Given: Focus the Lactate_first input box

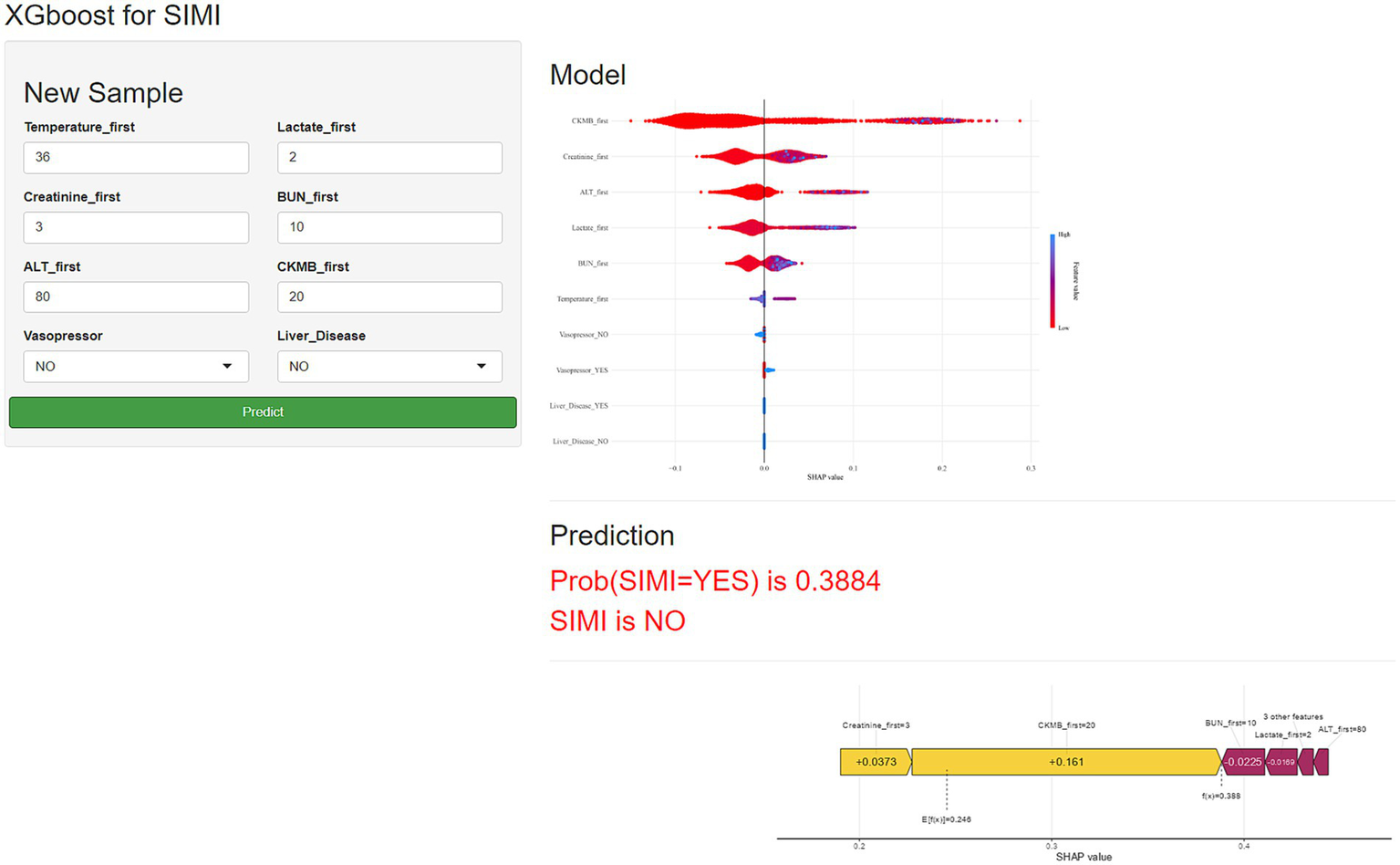Looking at the screenshot, I should (389, 158).
